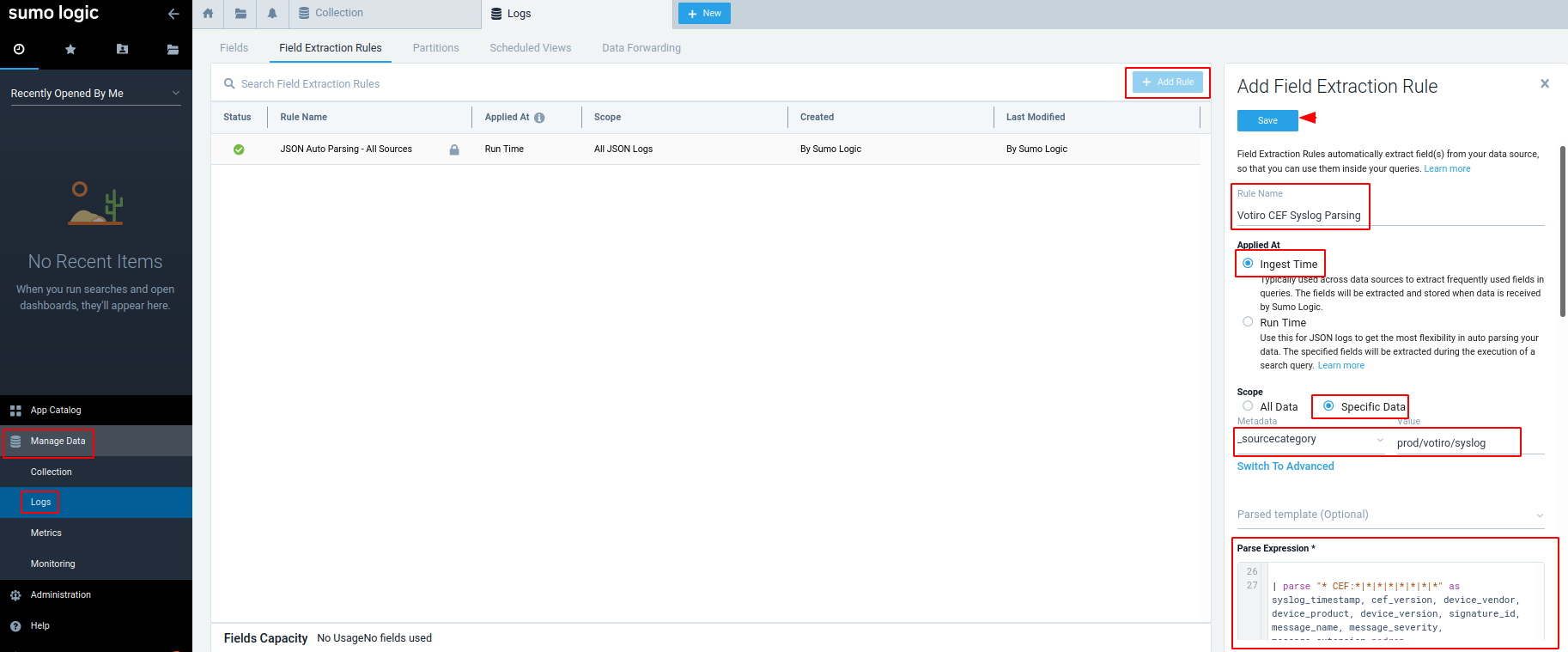
Task: Click the right panel vertical scrollbar
Action: (1563, 231)
